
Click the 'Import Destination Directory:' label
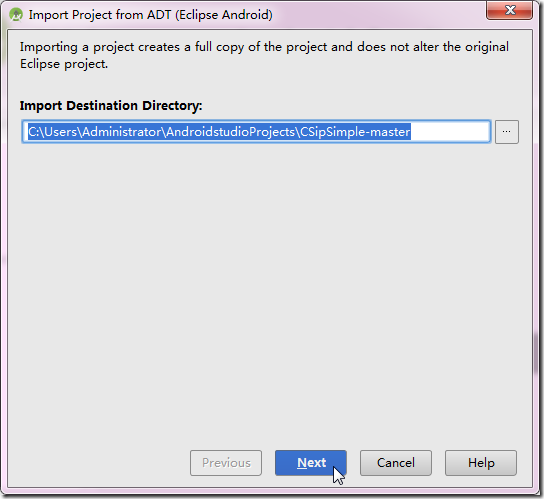tap(111, 105)
